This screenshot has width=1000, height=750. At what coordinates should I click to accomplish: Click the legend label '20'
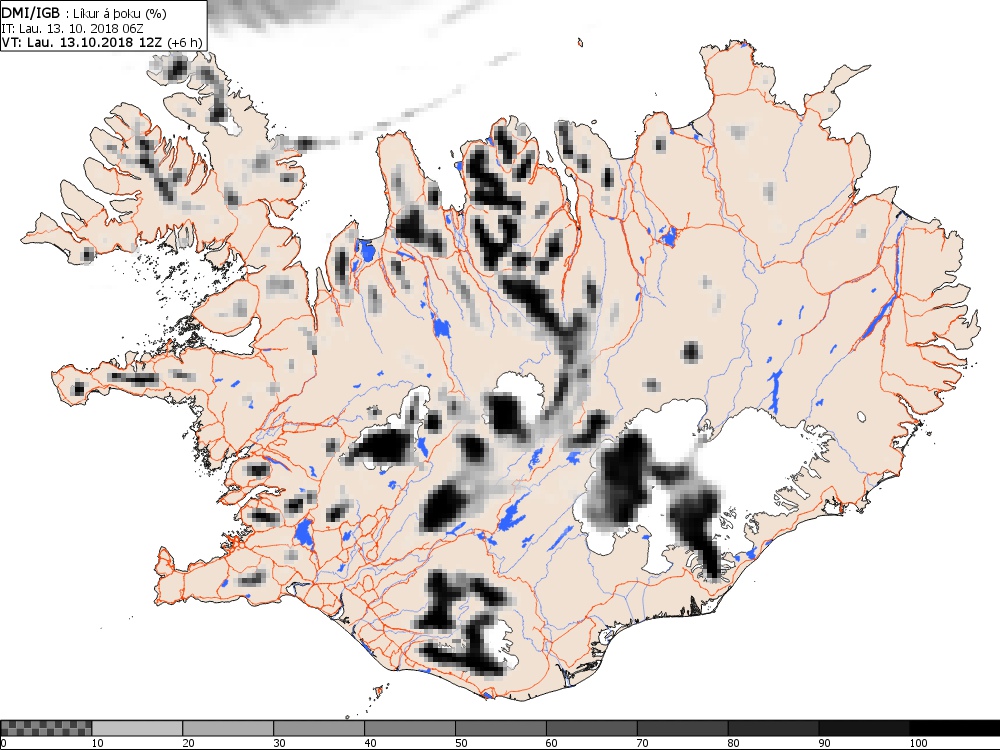(188, 743)
